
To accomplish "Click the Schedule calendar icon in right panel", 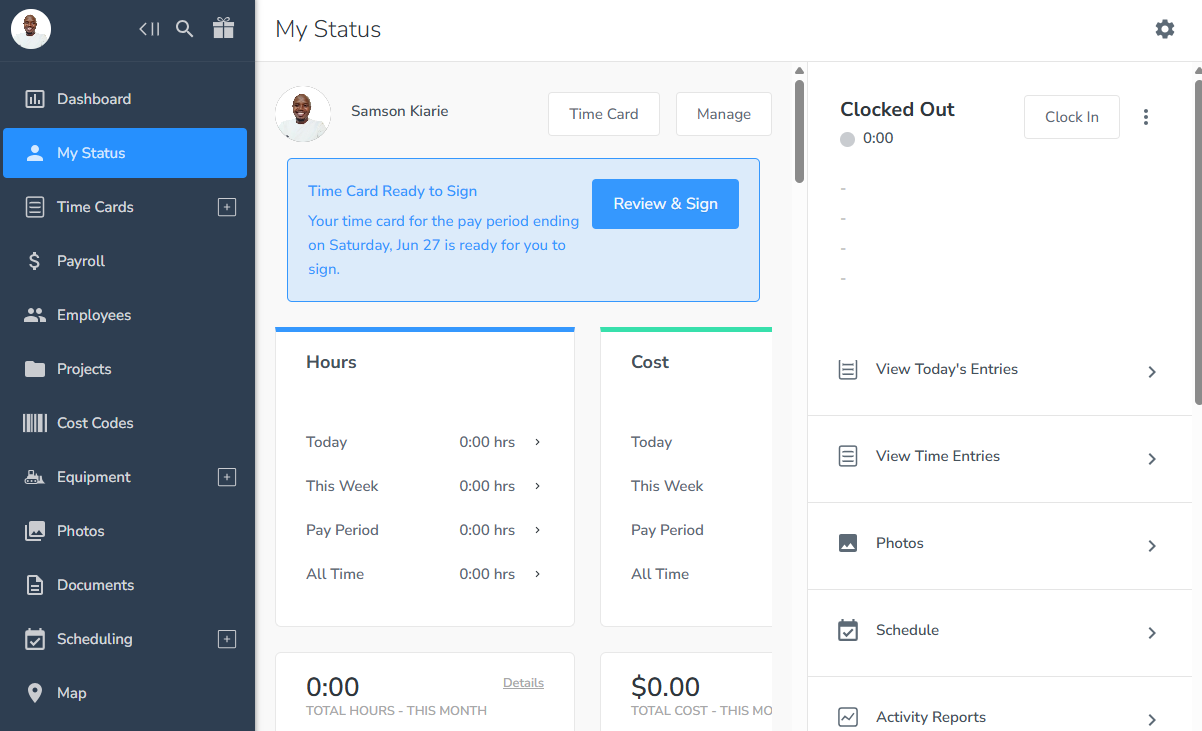I will click(848, 631).
